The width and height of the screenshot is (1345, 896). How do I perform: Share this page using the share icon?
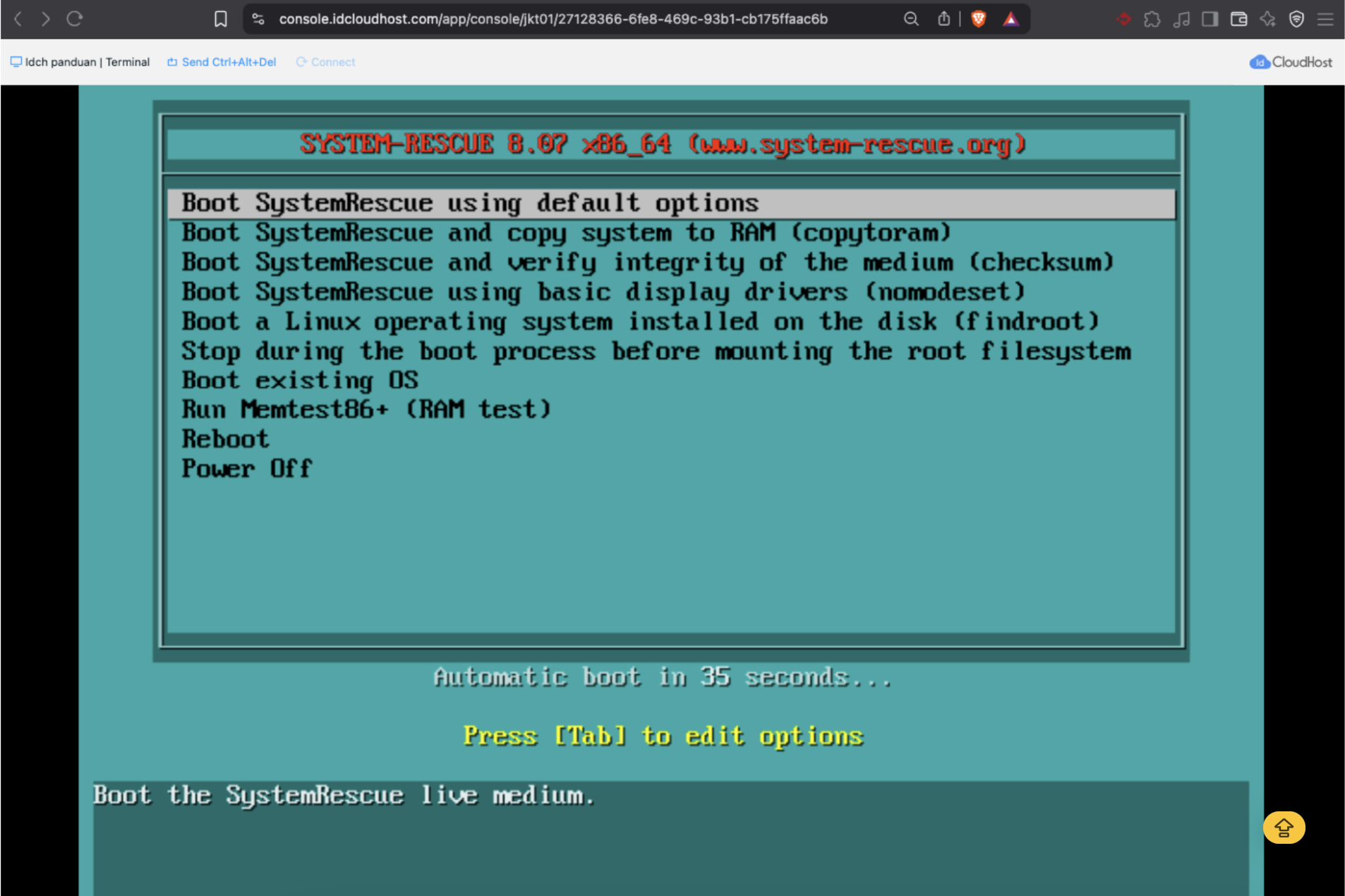(944, 19)
